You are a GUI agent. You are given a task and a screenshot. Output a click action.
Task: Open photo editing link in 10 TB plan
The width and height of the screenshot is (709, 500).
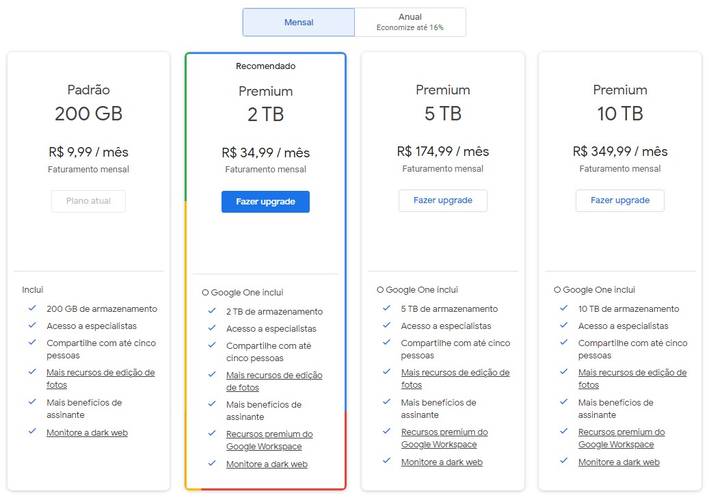[632, 379]
